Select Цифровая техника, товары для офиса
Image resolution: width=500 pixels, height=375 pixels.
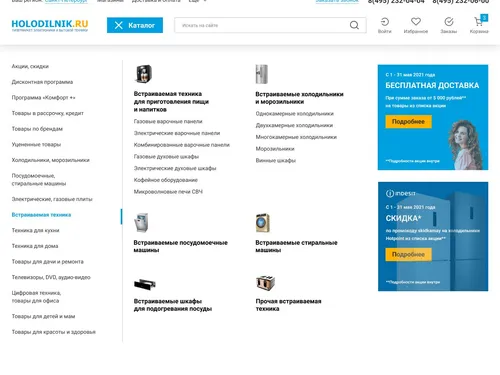pos(36,297)
